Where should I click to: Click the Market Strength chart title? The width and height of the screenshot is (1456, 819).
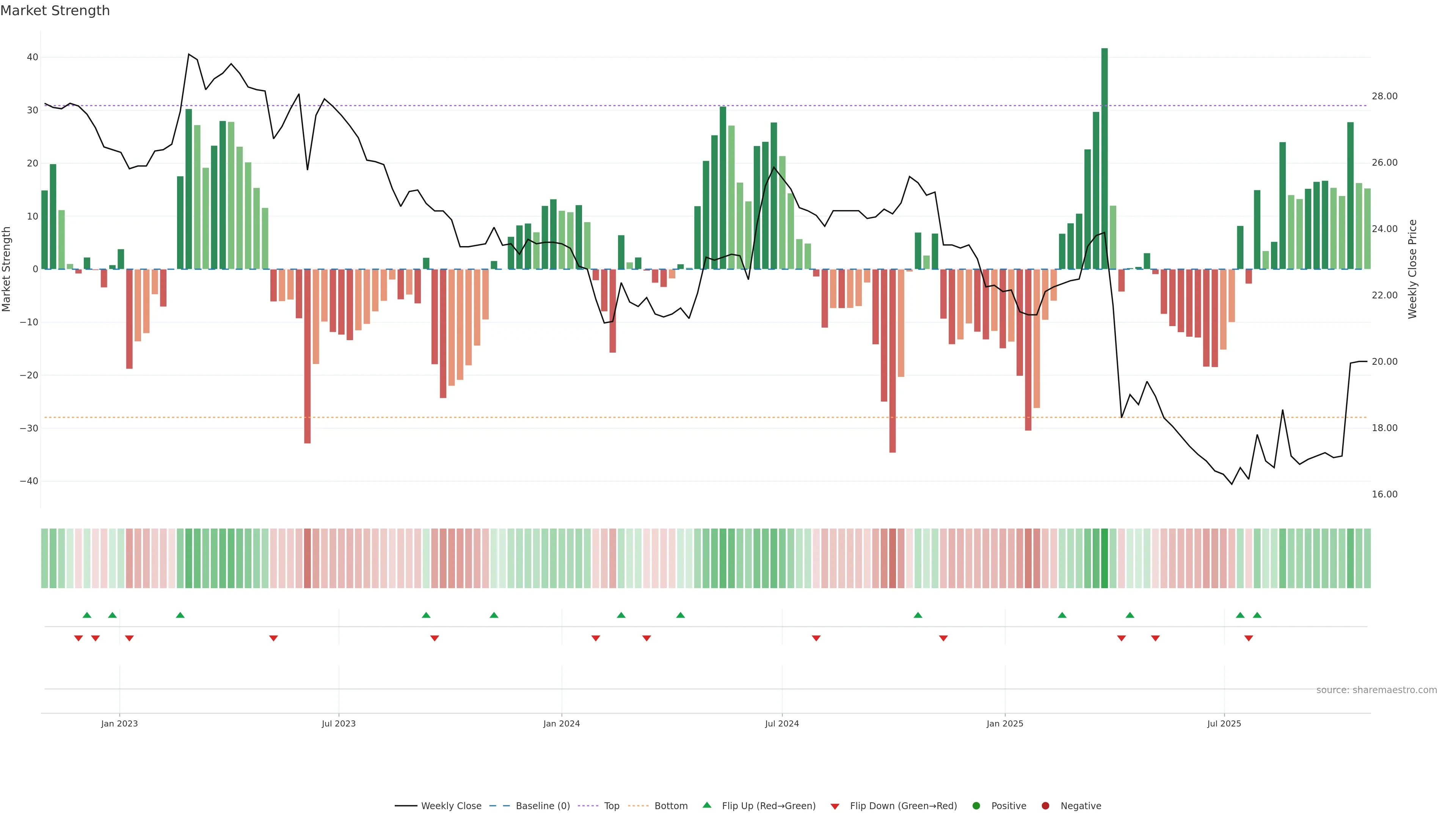coord(55,11)
